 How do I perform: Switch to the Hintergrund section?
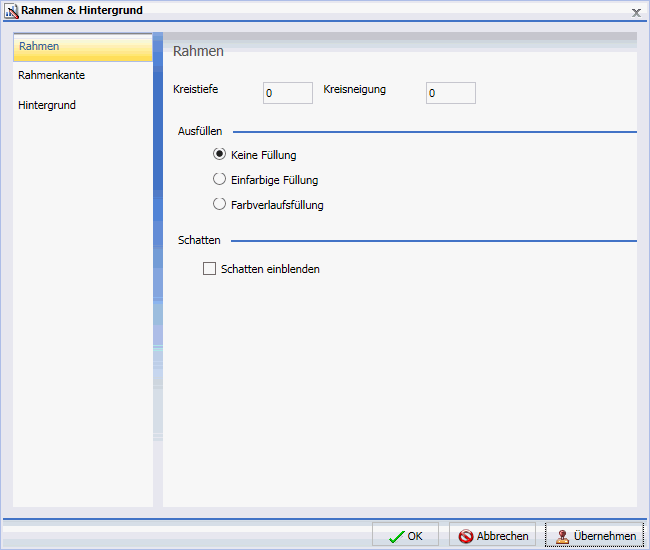click(47, 105)
